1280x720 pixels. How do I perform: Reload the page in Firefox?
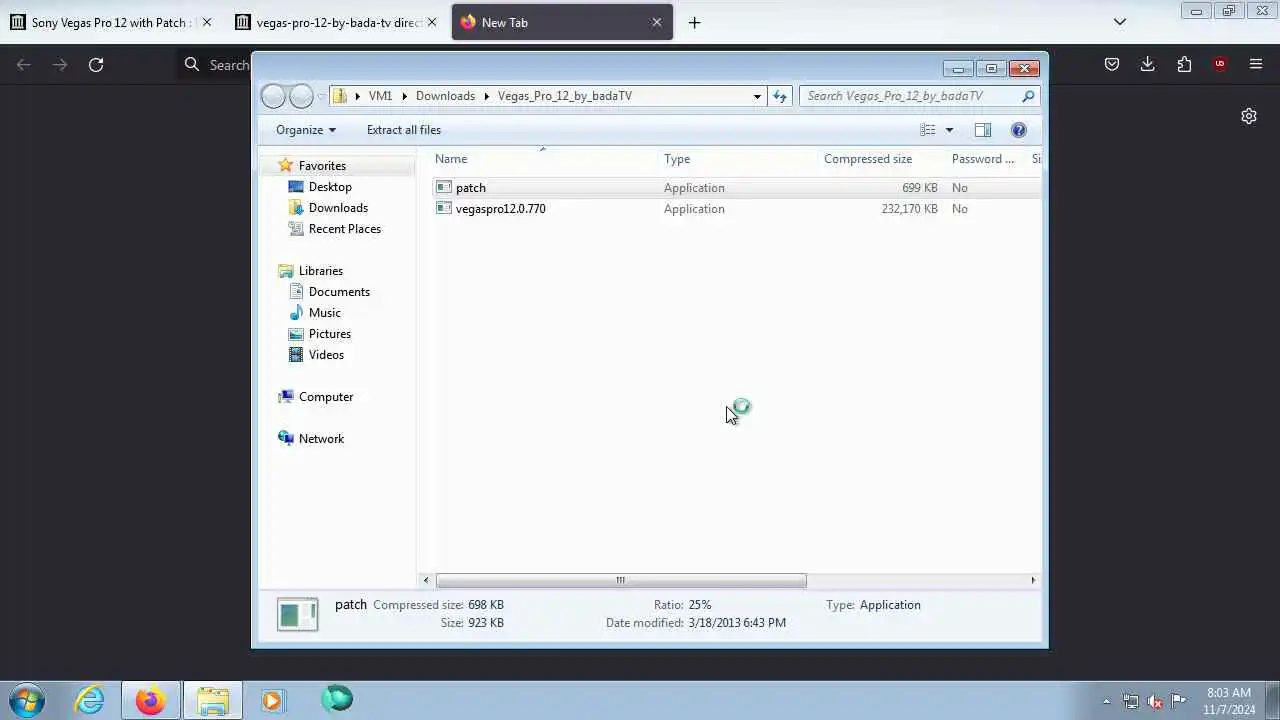pos(96,65)
